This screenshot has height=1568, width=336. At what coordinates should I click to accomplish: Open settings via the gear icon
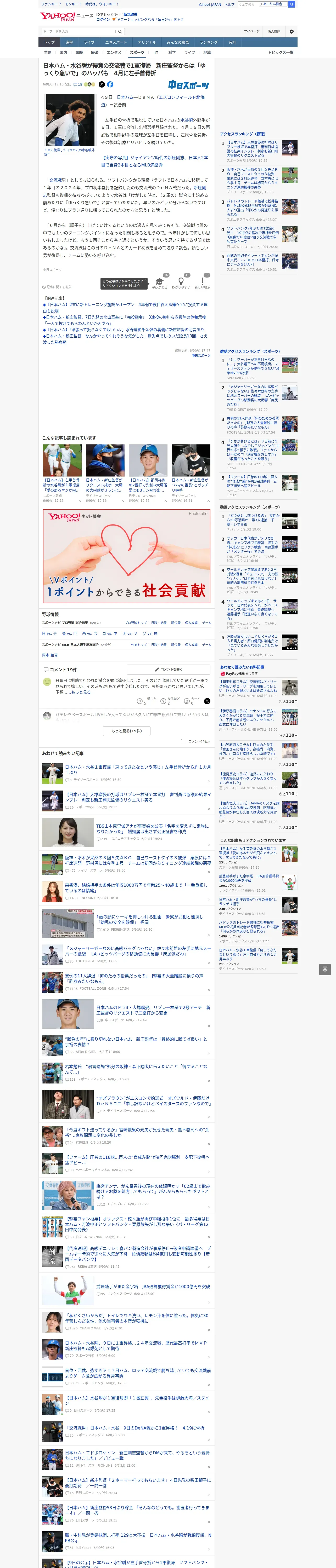tap(292, 32)
